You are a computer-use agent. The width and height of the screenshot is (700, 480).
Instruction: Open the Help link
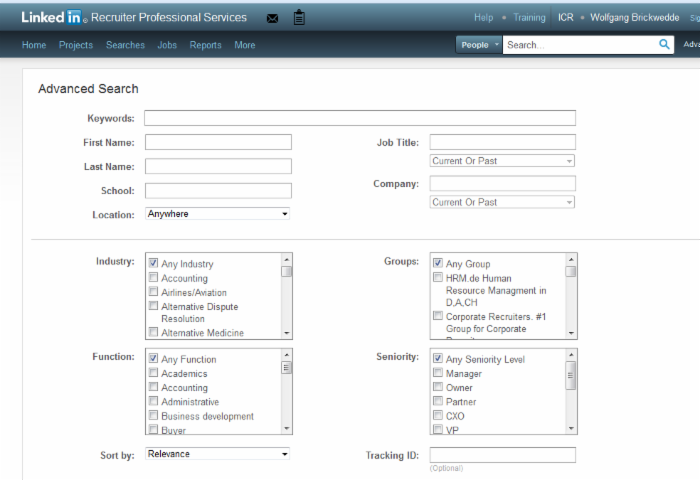pos(483,17)
